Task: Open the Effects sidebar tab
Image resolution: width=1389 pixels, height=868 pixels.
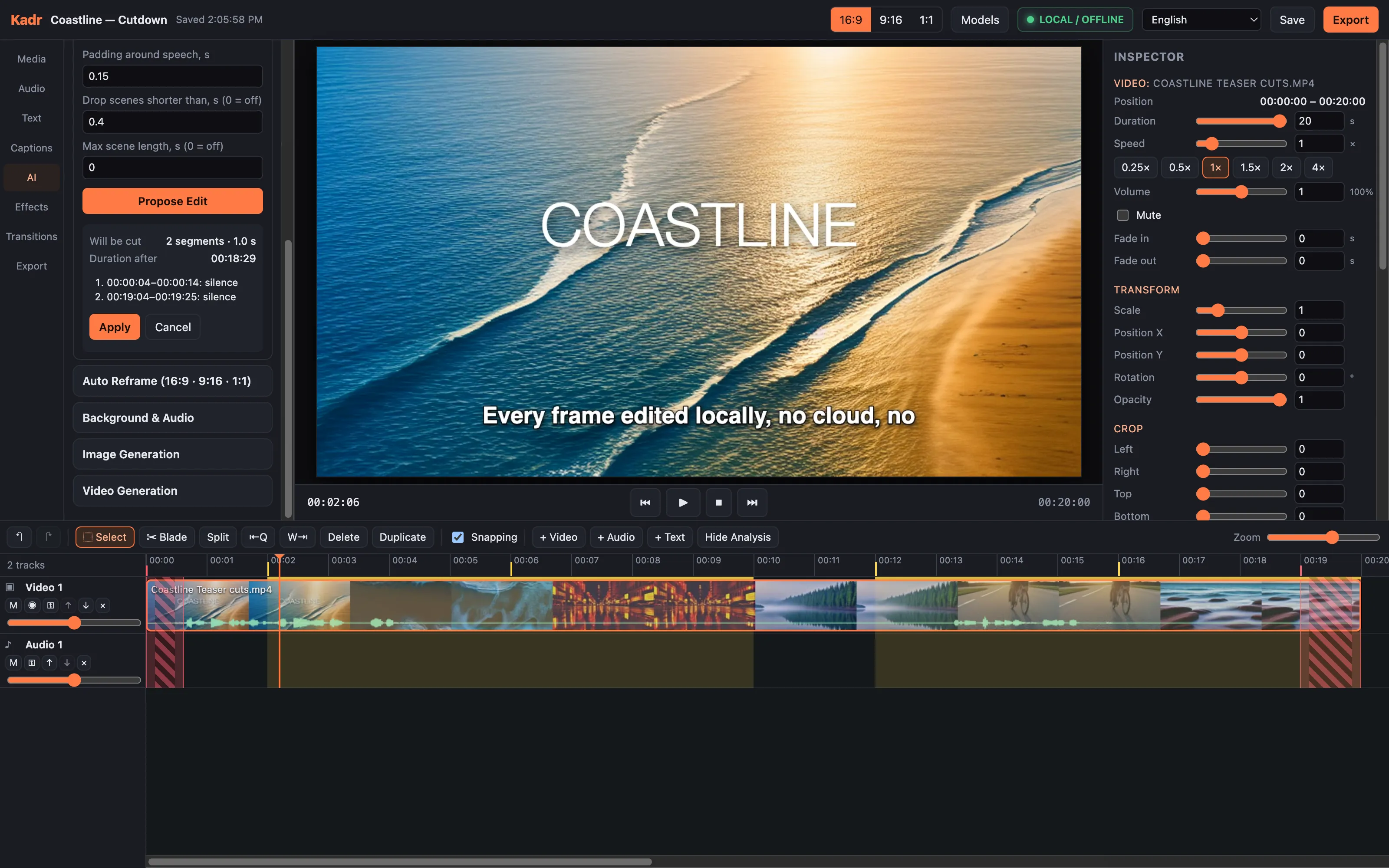Action: pyautogui.click(x=32, y=207)
